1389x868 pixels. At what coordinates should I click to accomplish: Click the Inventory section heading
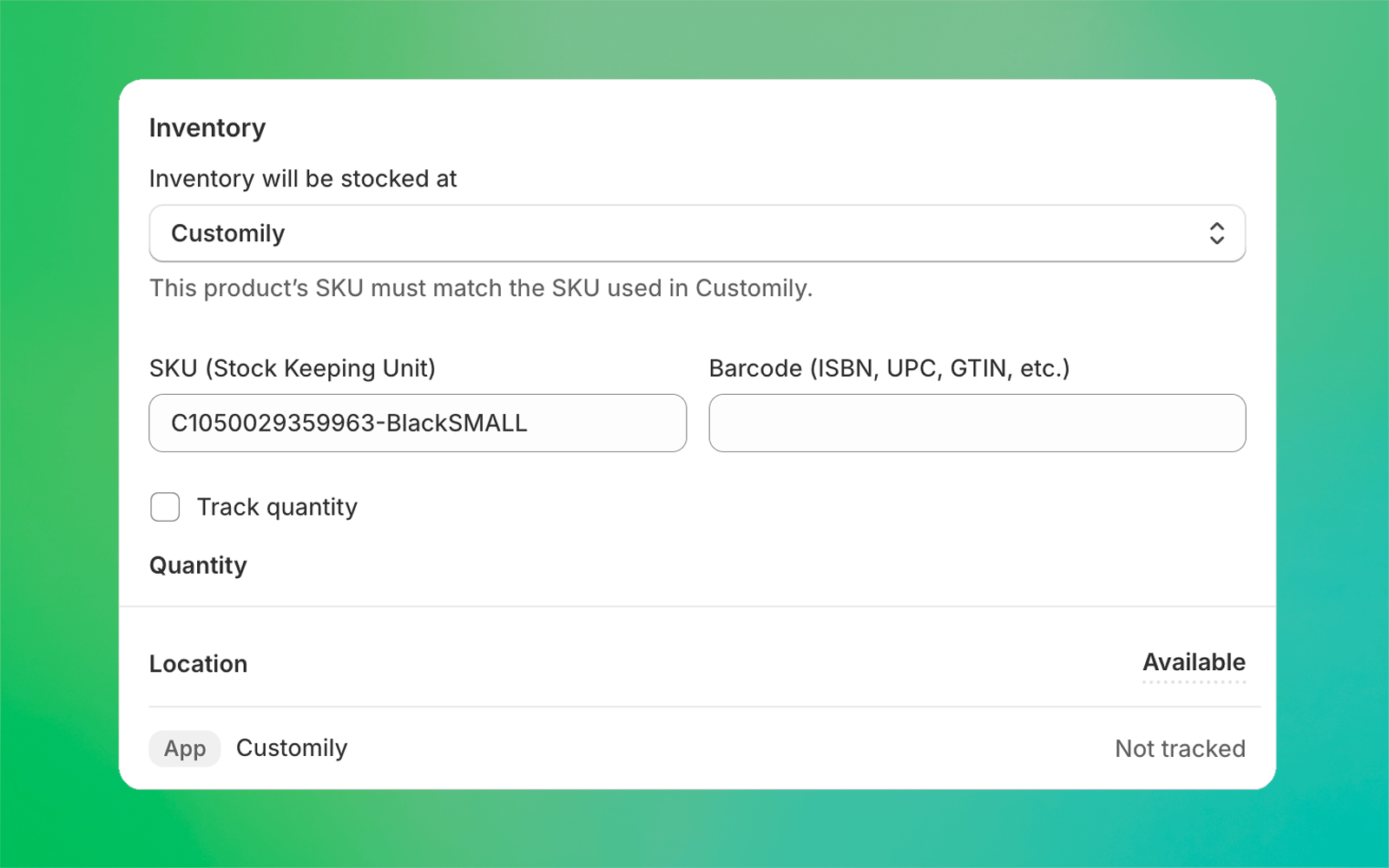tap(207, 128)
